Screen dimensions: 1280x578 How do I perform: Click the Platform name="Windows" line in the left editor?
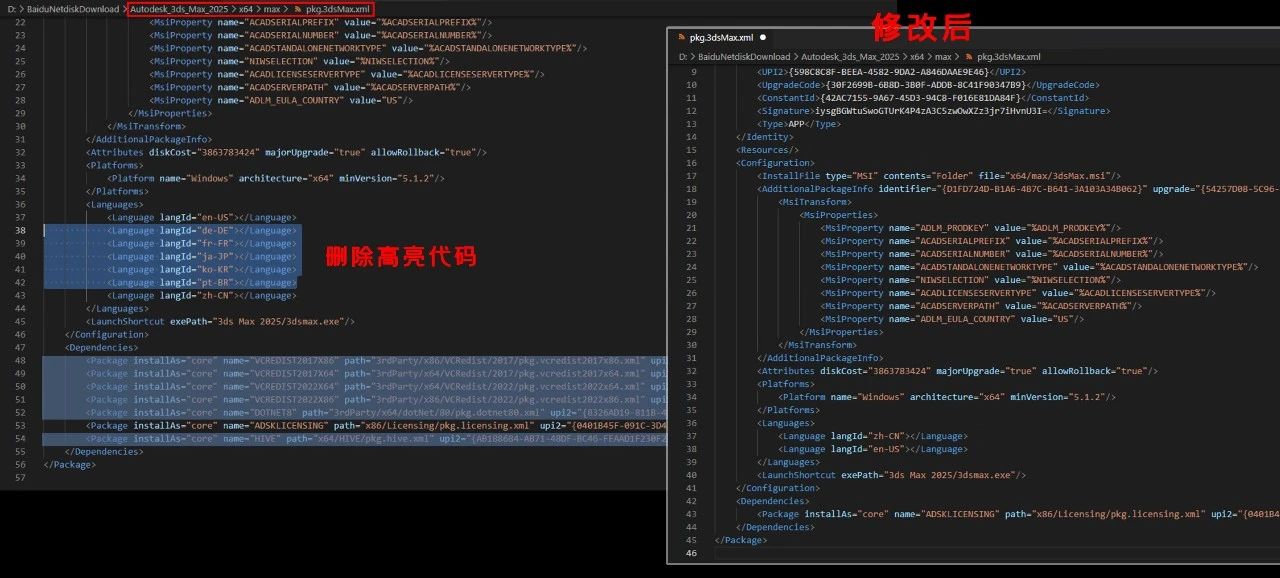click(x=276, y=178)
